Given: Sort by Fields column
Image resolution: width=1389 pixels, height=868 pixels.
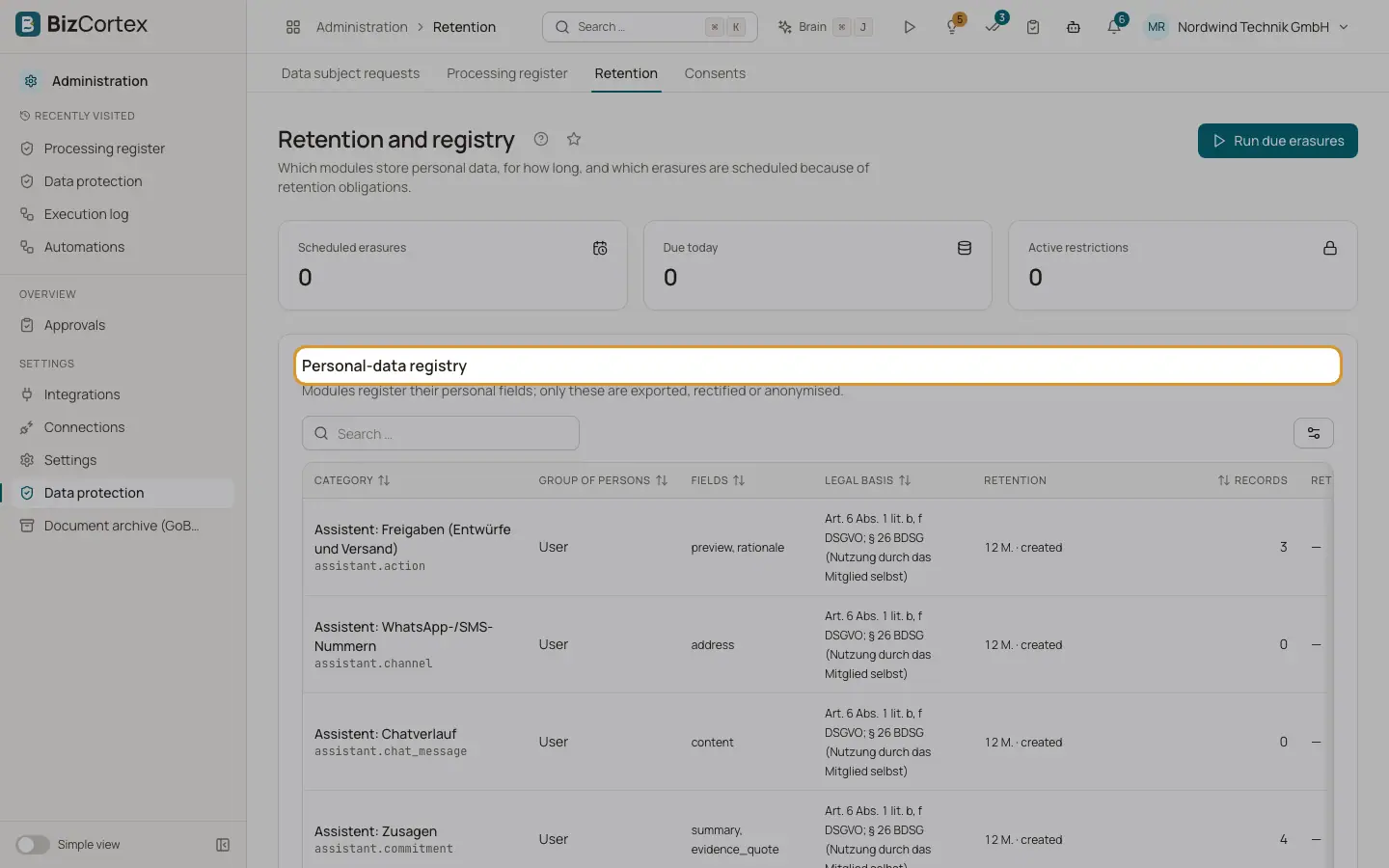Looking at the screenshot, I should tap(718, 480).
